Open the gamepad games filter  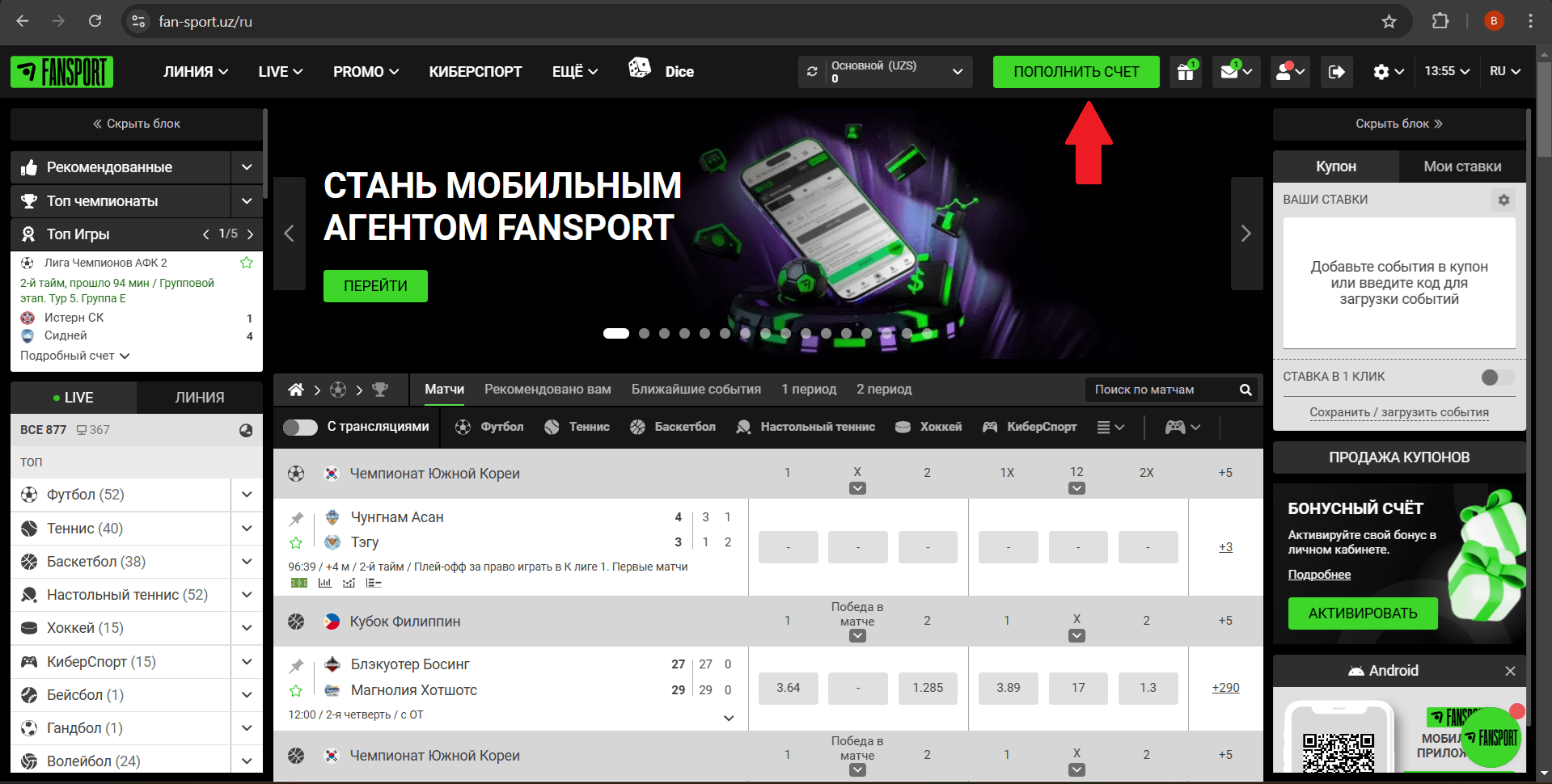[x=1182, y=427]
